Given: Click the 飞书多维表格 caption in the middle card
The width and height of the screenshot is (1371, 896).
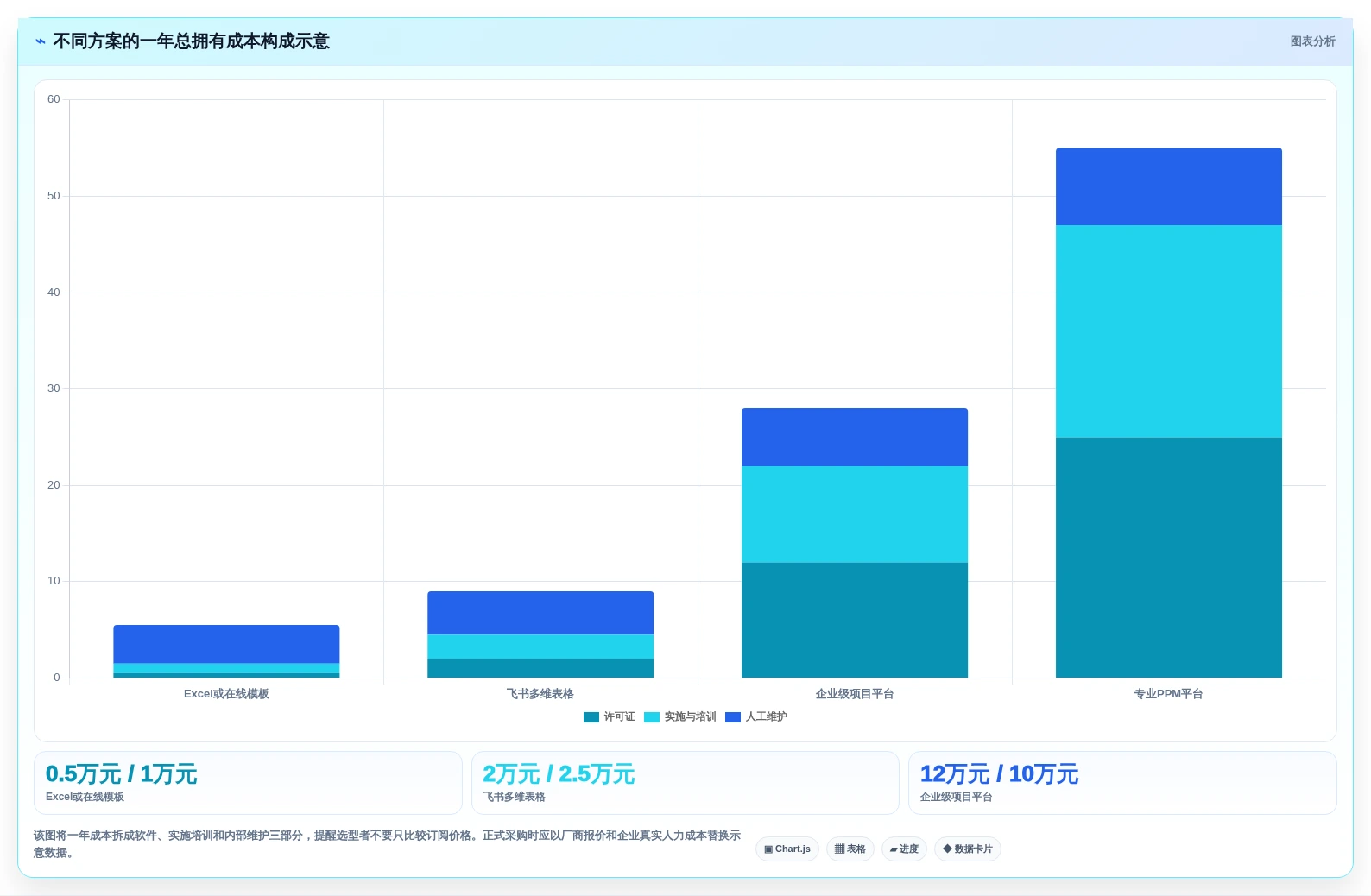Looking at the screenshot, I should click(515, 798).
